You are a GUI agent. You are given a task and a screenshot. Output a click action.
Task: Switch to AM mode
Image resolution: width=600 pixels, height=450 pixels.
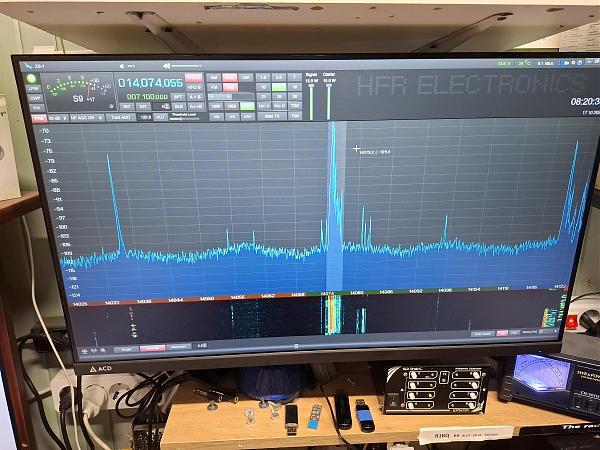[214, 77]
